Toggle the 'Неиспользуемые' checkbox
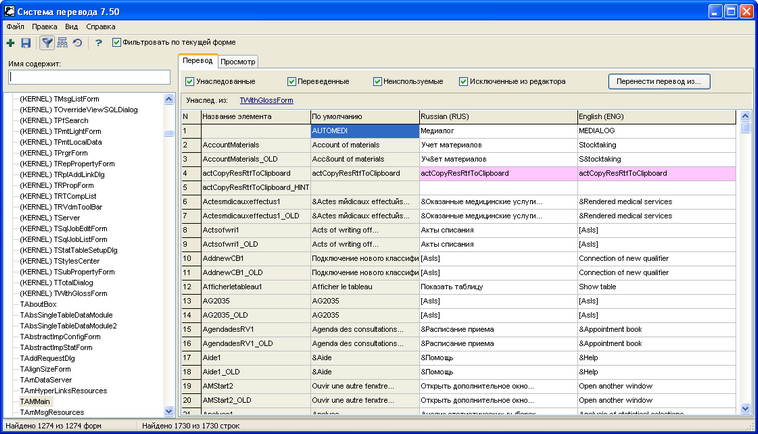Viewport: 758px width, 434px height. pyautogui.click(x=378, y=82)
